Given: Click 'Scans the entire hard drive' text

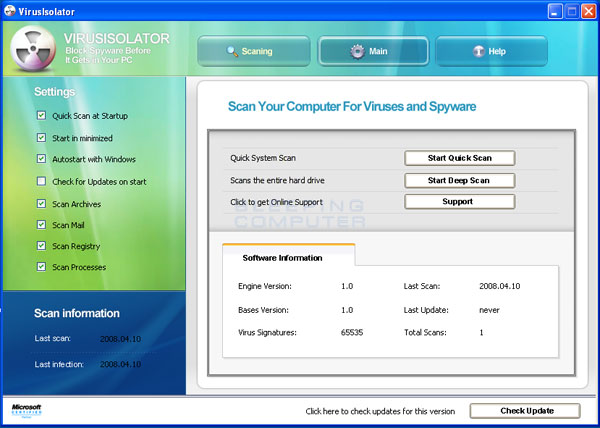Looking at the screenshot, I should [277, 181].
